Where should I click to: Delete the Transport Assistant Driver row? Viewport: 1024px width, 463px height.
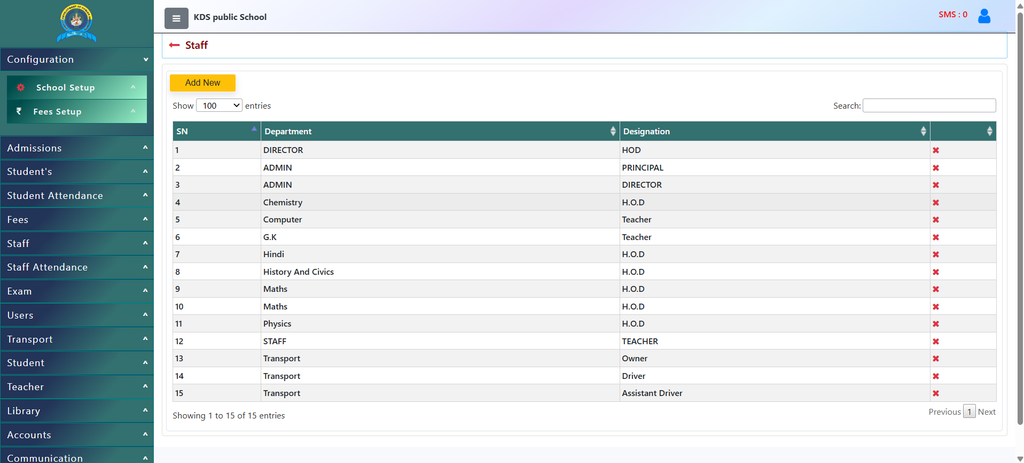click(935, 393)
